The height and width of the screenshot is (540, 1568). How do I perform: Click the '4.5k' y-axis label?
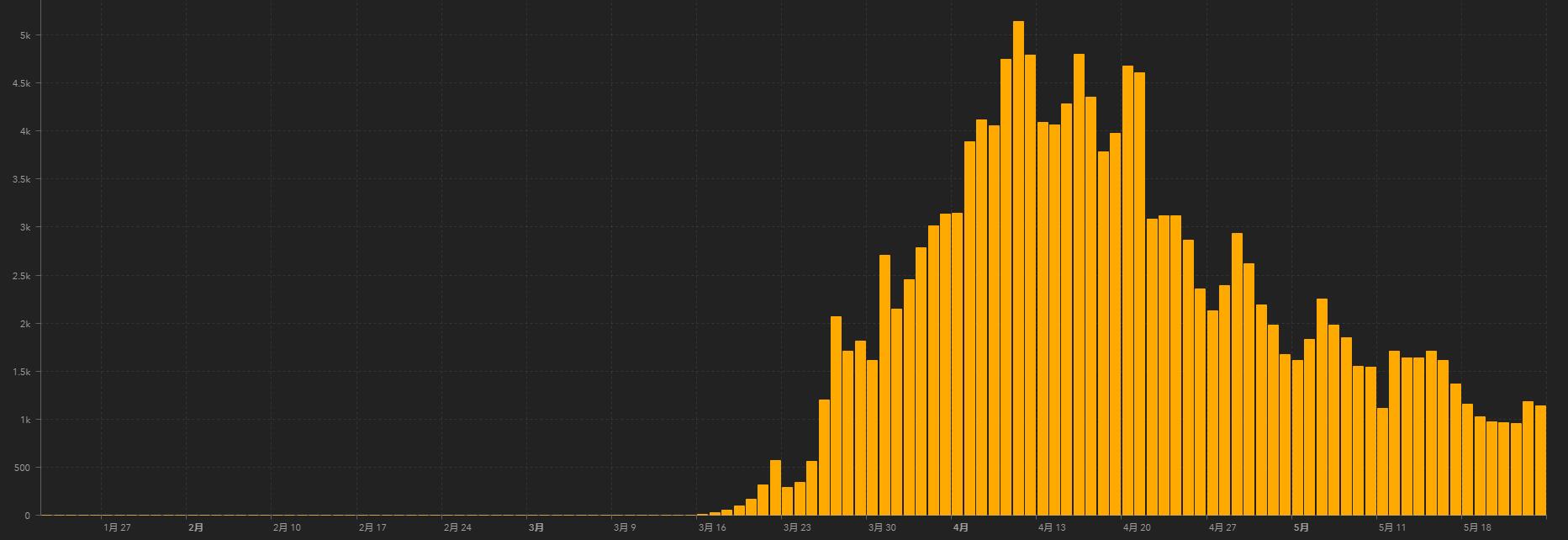coord(21,84)
